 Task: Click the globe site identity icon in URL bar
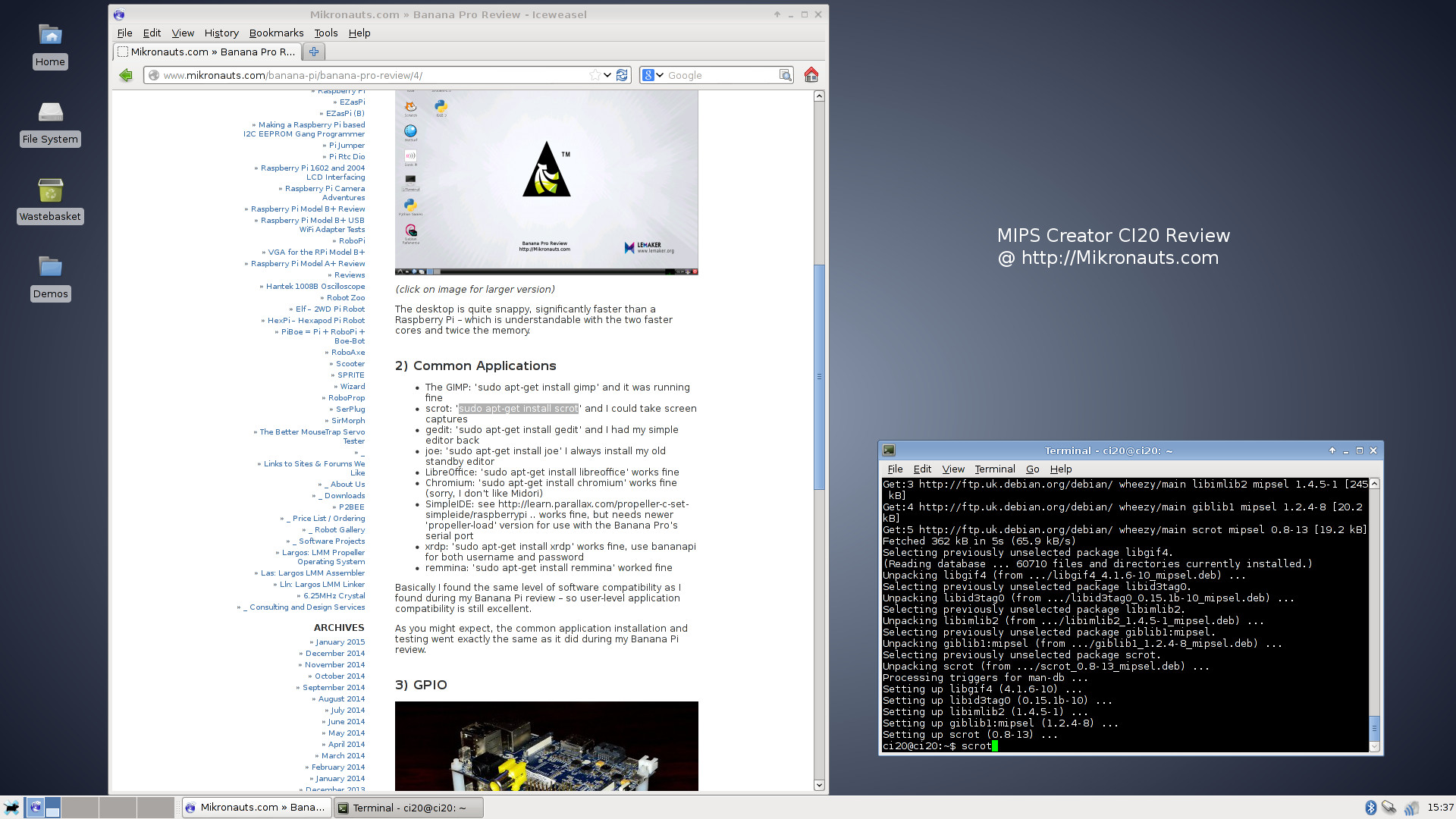pos(154,75)
